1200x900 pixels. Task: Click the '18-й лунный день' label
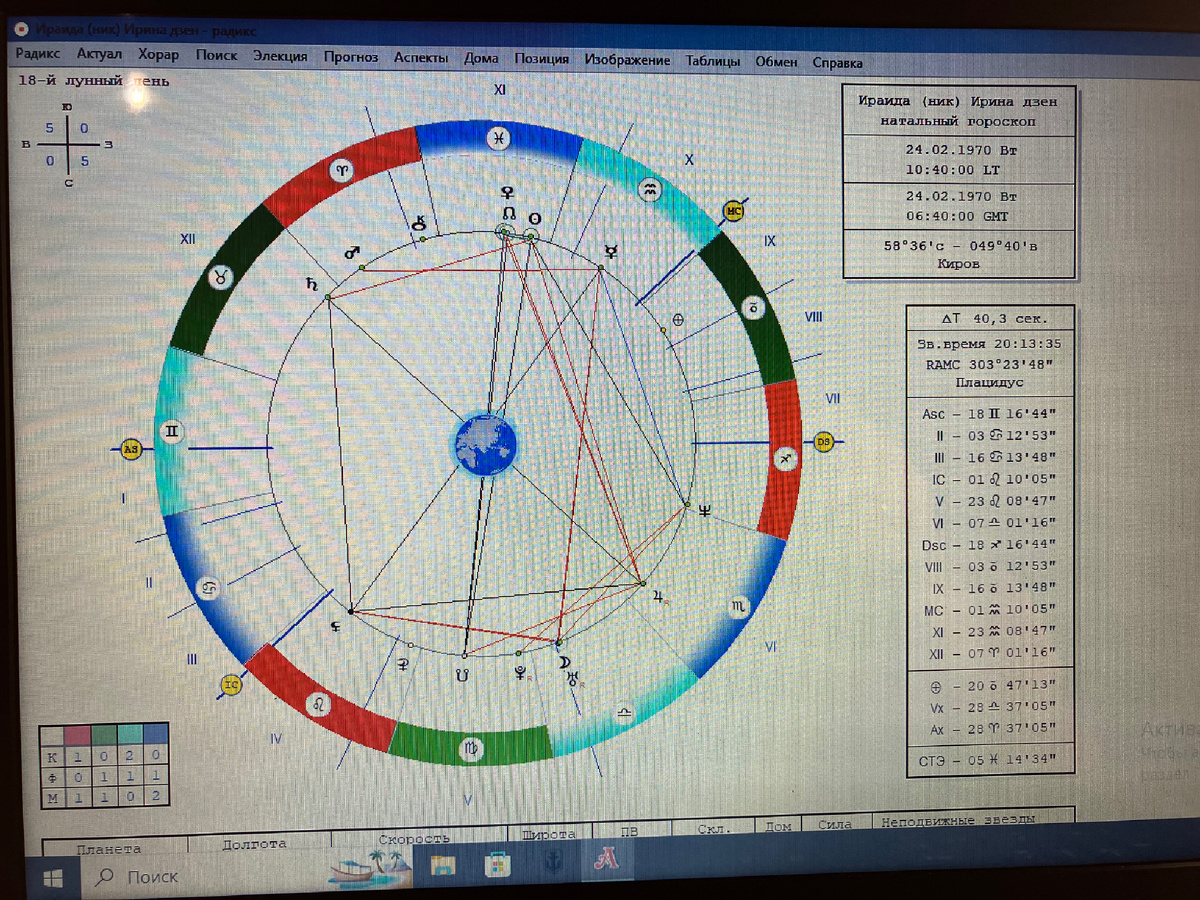point(93,81)
